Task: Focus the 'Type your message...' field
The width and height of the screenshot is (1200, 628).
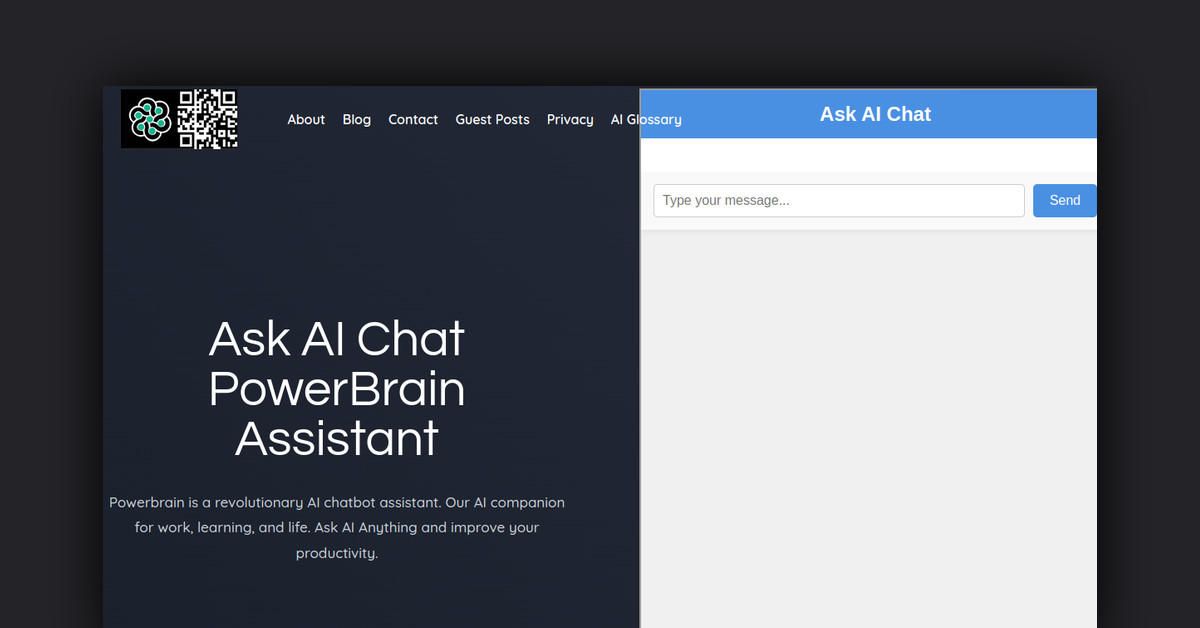Action: pyautogui.click(x=838, y=201)
